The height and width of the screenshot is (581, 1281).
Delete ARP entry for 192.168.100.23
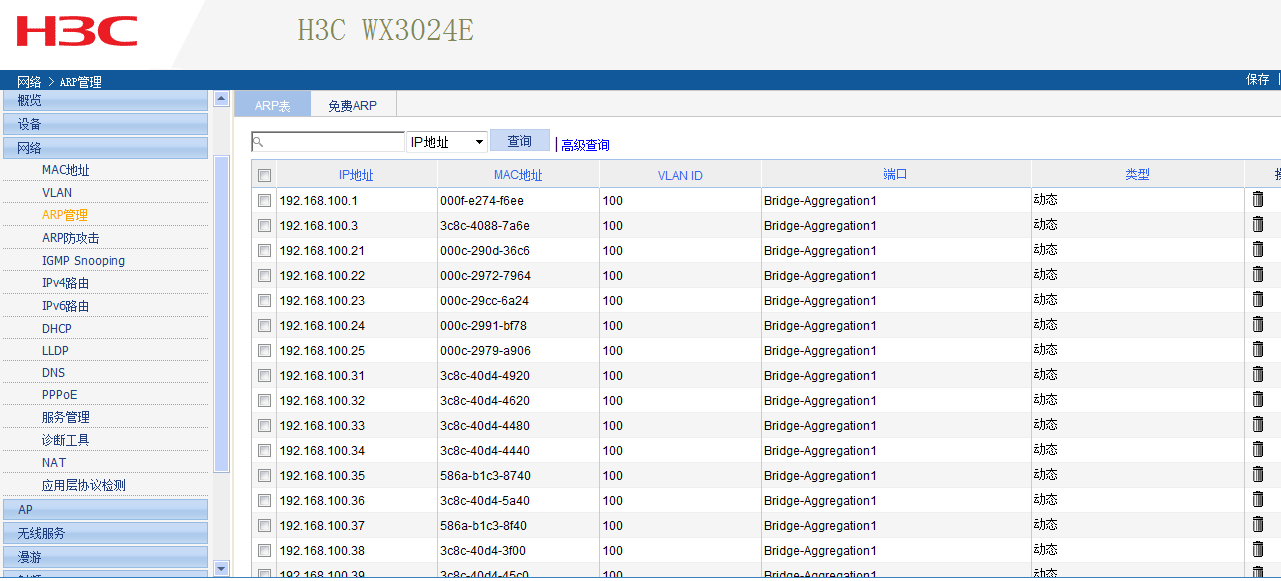pos(1258,299)
